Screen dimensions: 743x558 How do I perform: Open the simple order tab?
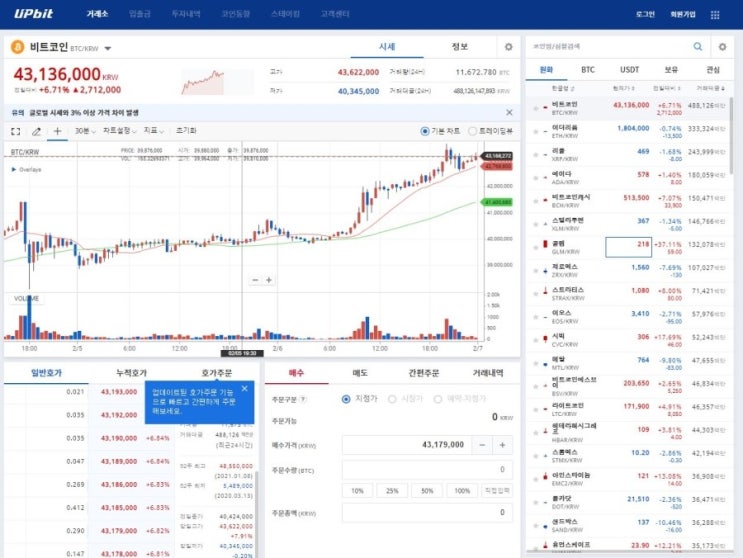(x=424, y=373)
